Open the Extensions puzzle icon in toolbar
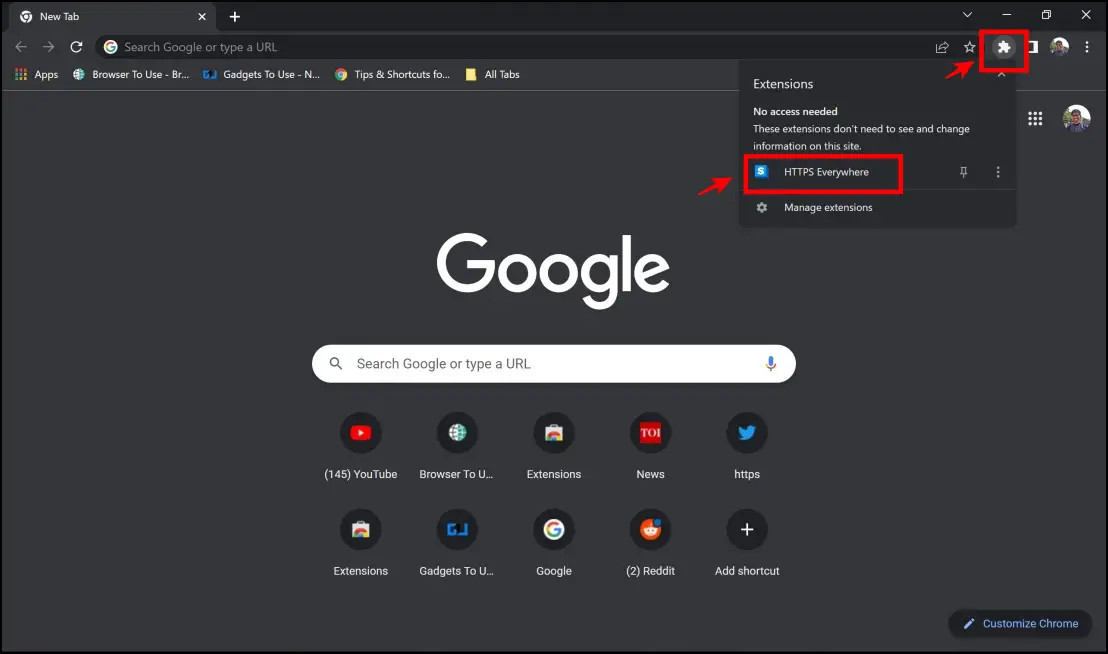1108x654 pixels. 1003,47
